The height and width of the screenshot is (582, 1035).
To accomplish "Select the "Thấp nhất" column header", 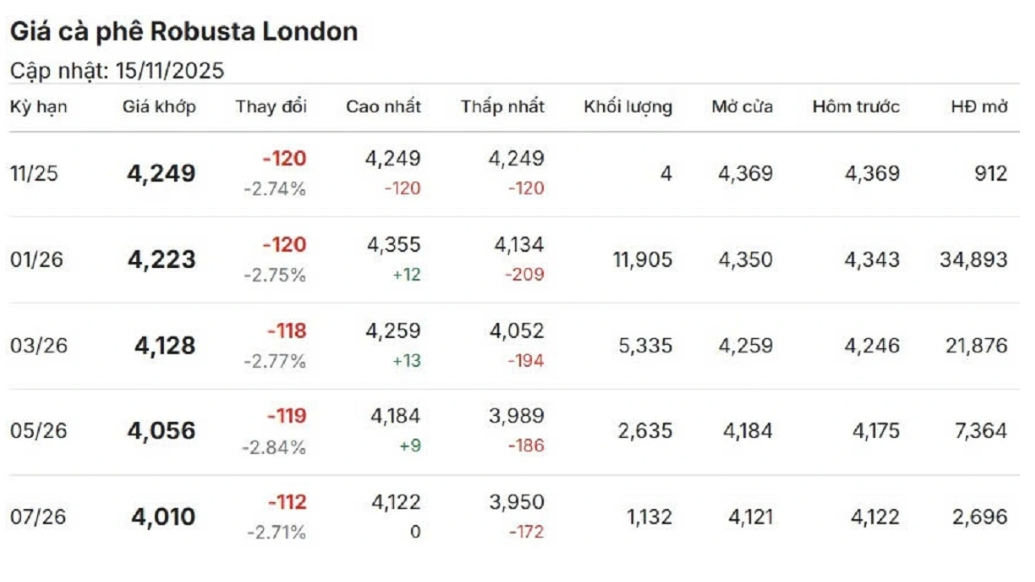I will 503,107.
